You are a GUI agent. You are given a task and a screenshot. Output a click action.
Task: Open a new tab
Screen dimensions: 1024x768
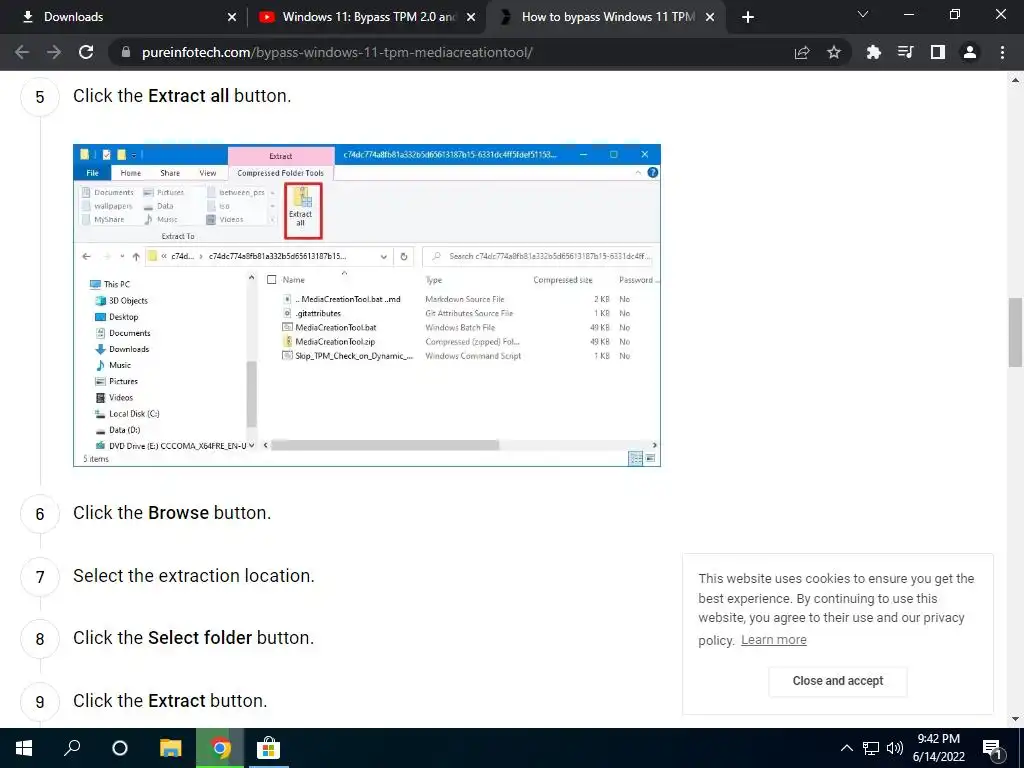click(x=748, y=17)
